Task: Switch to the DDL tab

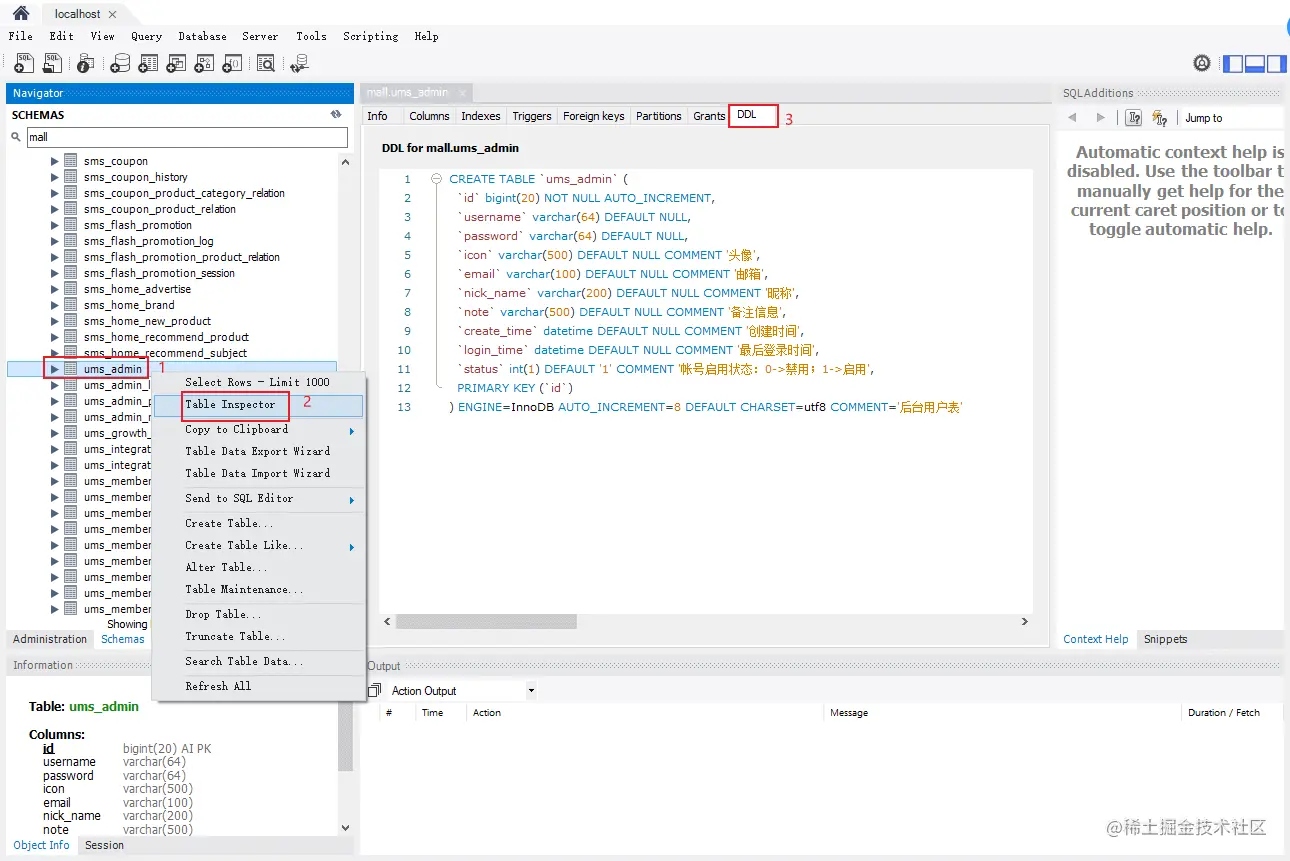Action: pyautogui.click(x=753, y=115)
